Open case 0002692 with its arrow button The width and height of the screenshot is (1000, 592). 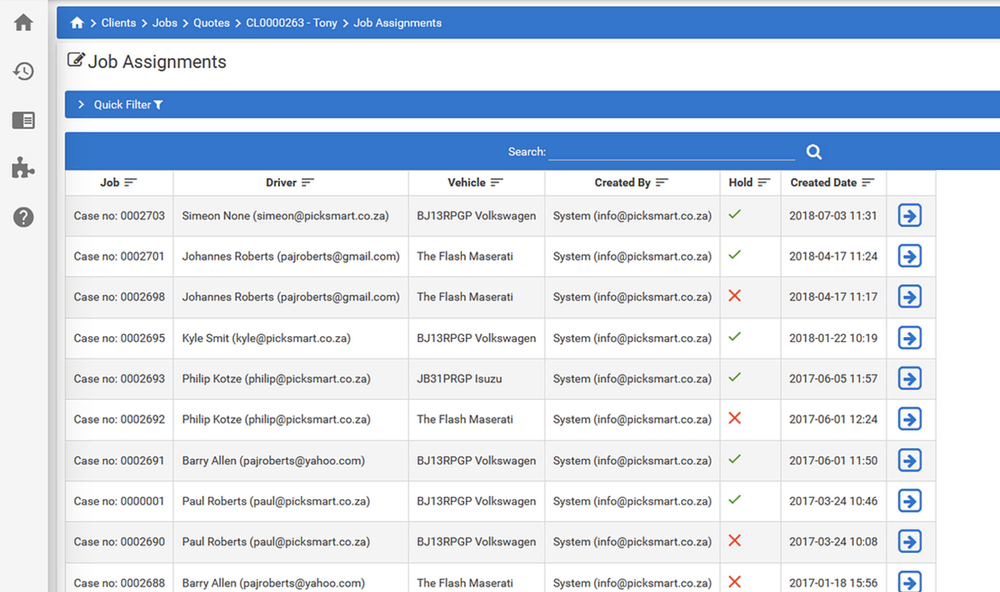tap(909, 419)
